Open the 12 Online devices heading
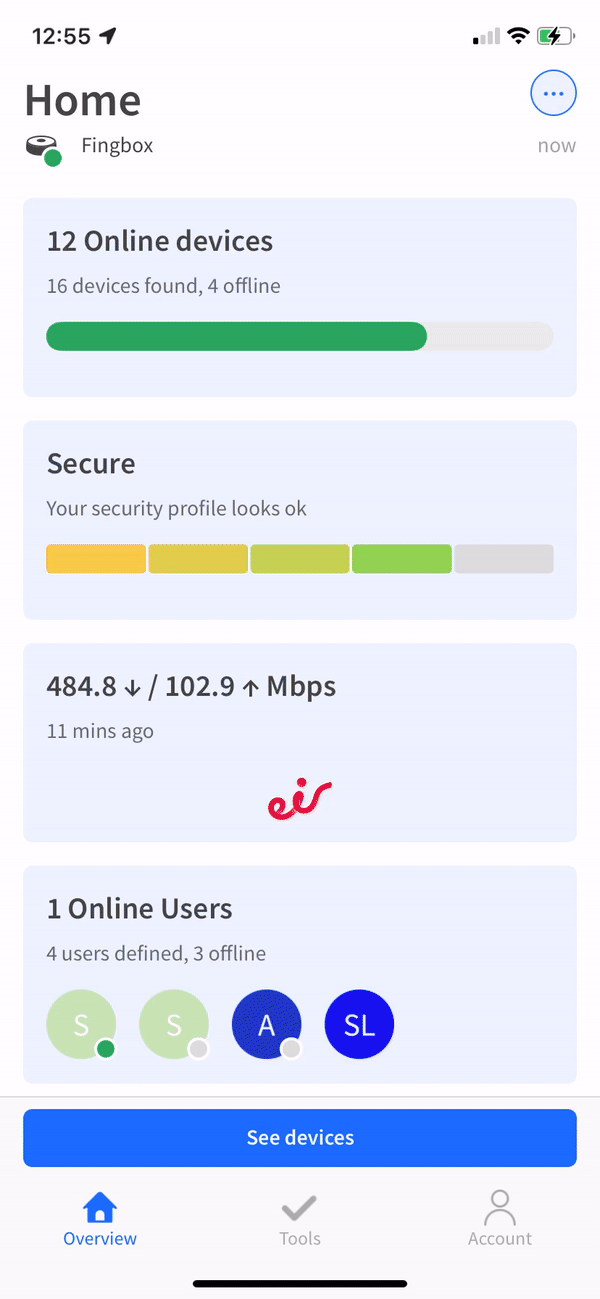This screenshot has height=1299, width=600. 160,241
